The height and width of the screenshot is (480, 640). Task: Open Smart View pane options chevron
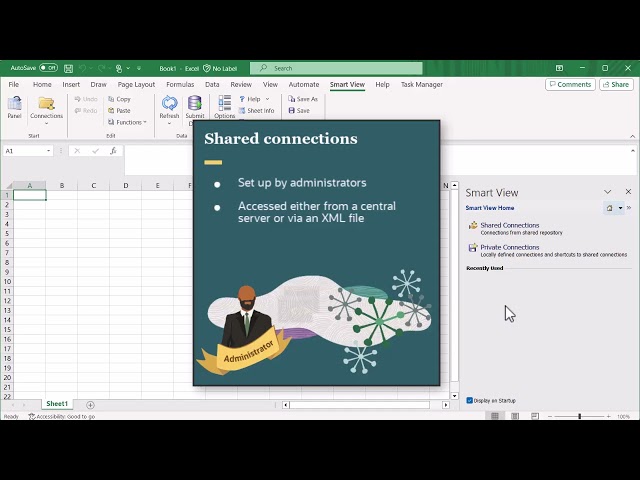coord(607,192)
